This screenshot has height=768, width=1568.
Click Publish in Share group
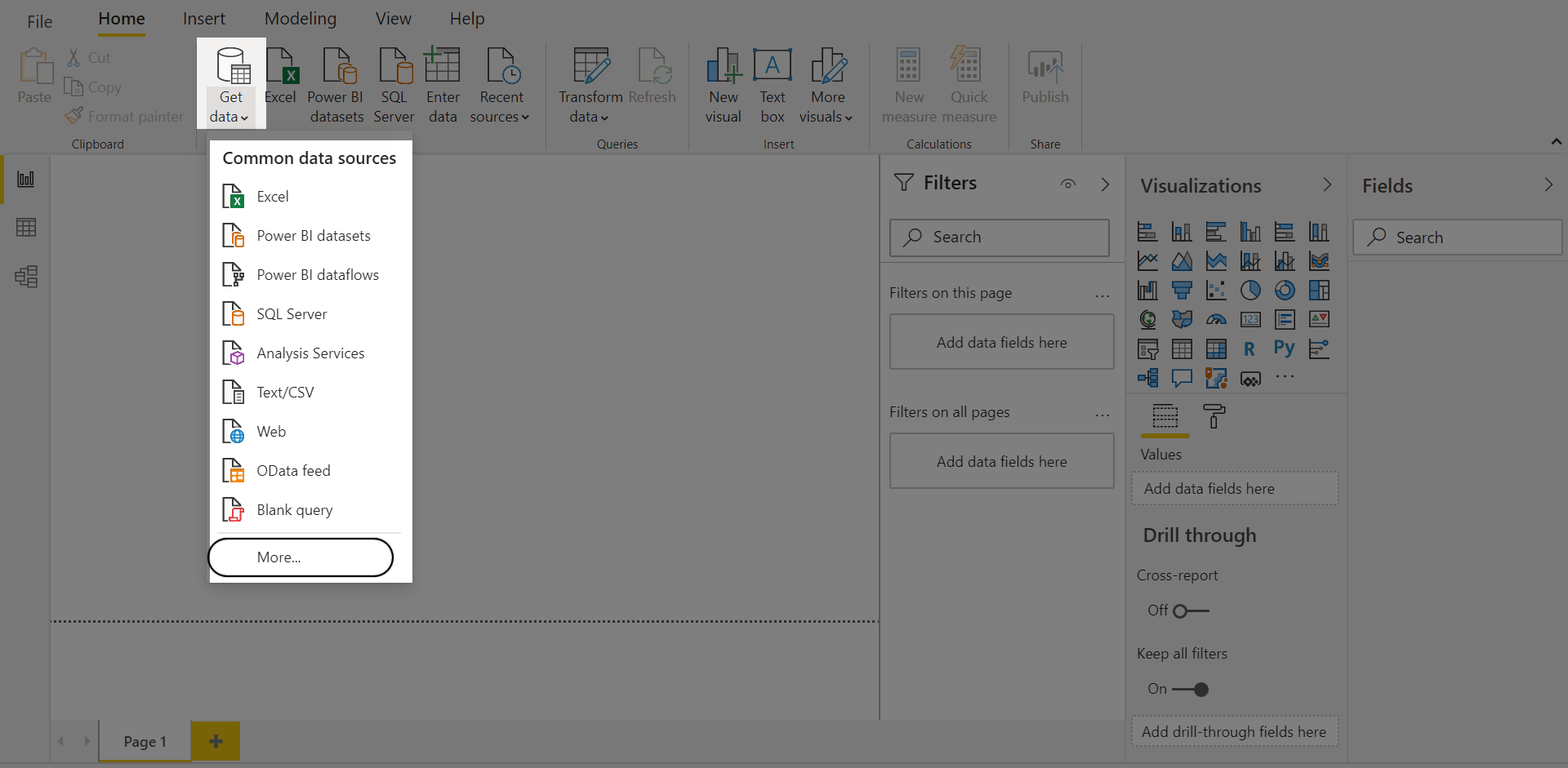click(x=1045, y=77)
